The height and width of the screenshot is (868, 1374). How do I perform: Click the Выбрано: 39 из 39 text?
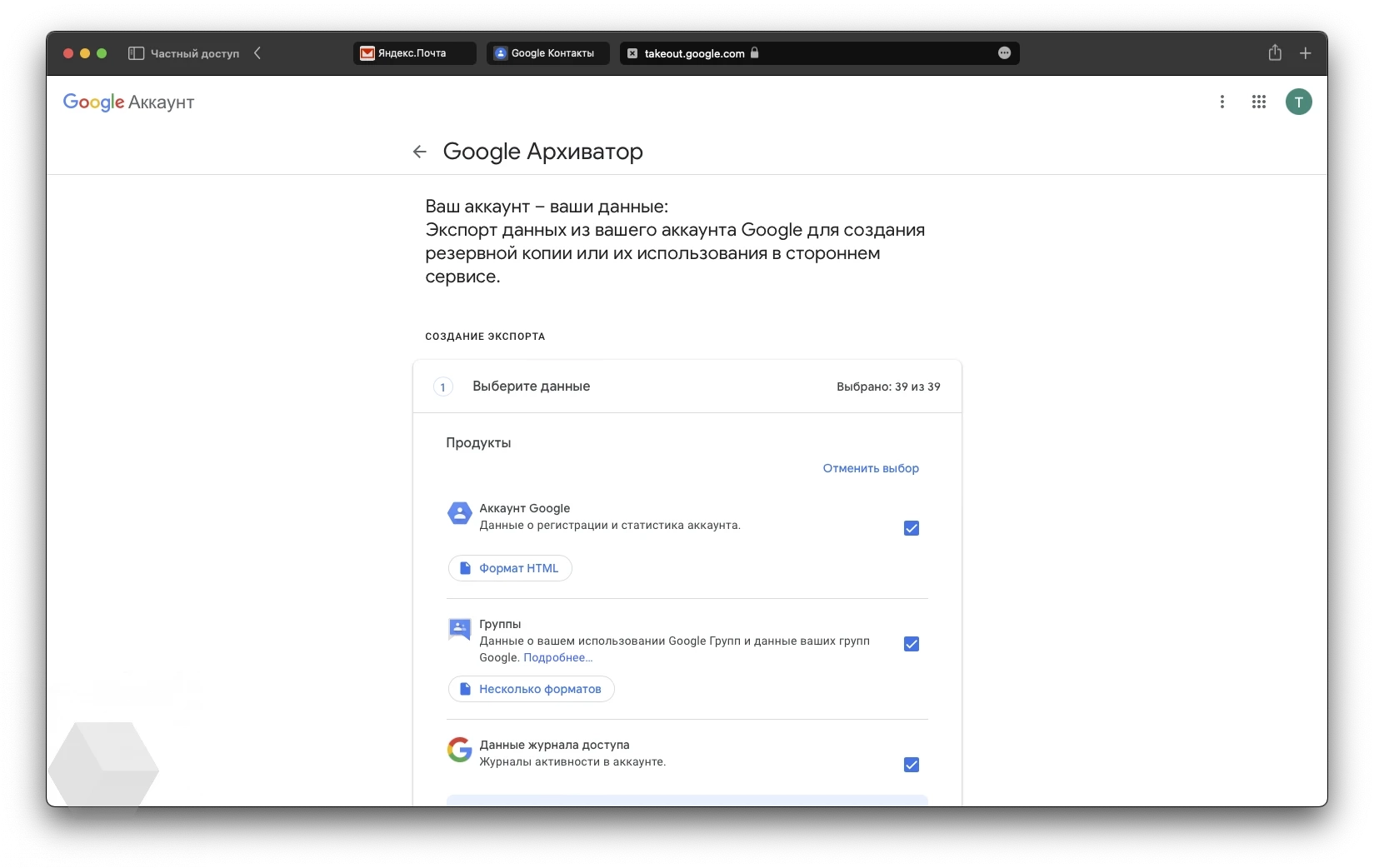pyautogui.click(x=888, y=387)
